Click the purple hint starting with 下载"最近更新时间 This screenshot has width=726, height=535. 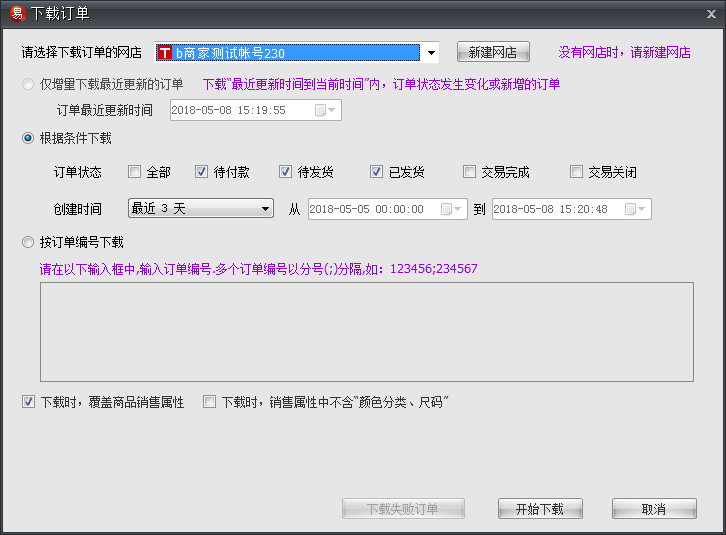pos(381,84)
